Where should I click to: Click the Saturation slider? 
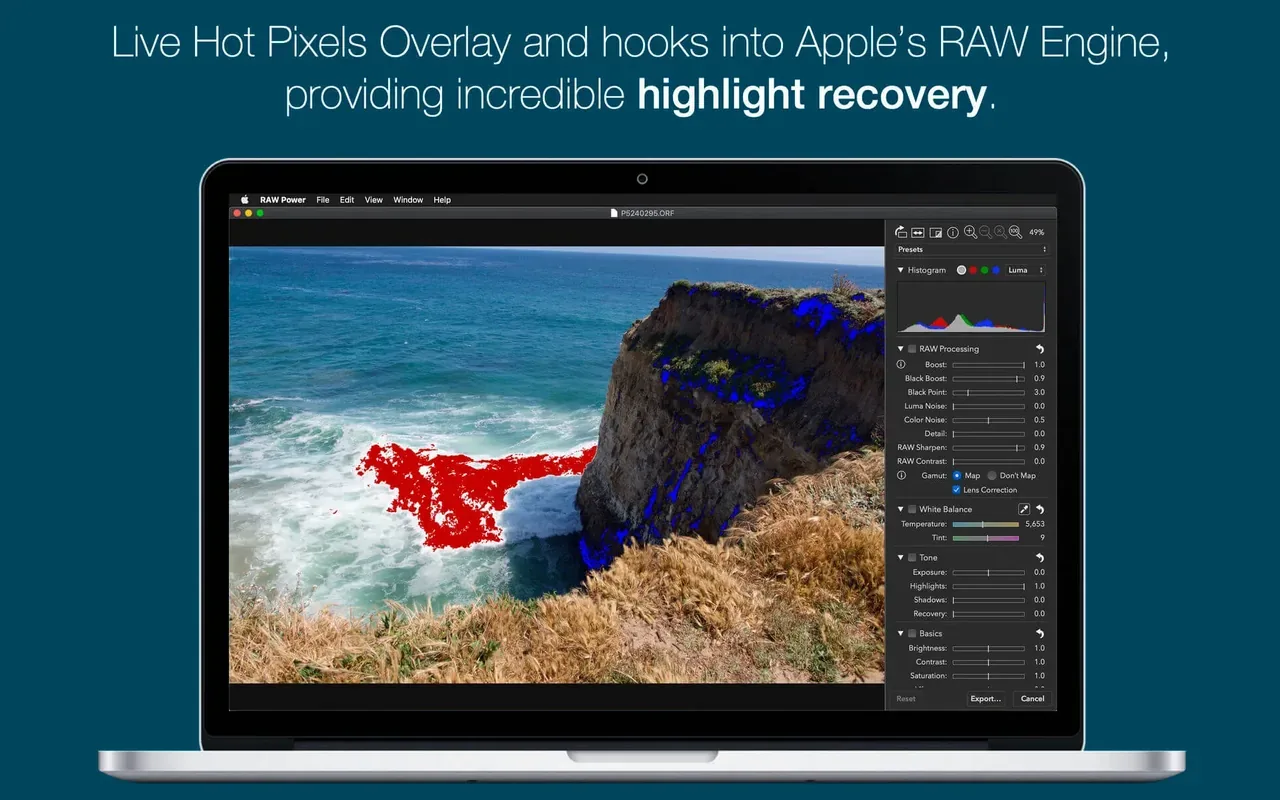pyautogui.click(x=988, y=676)
